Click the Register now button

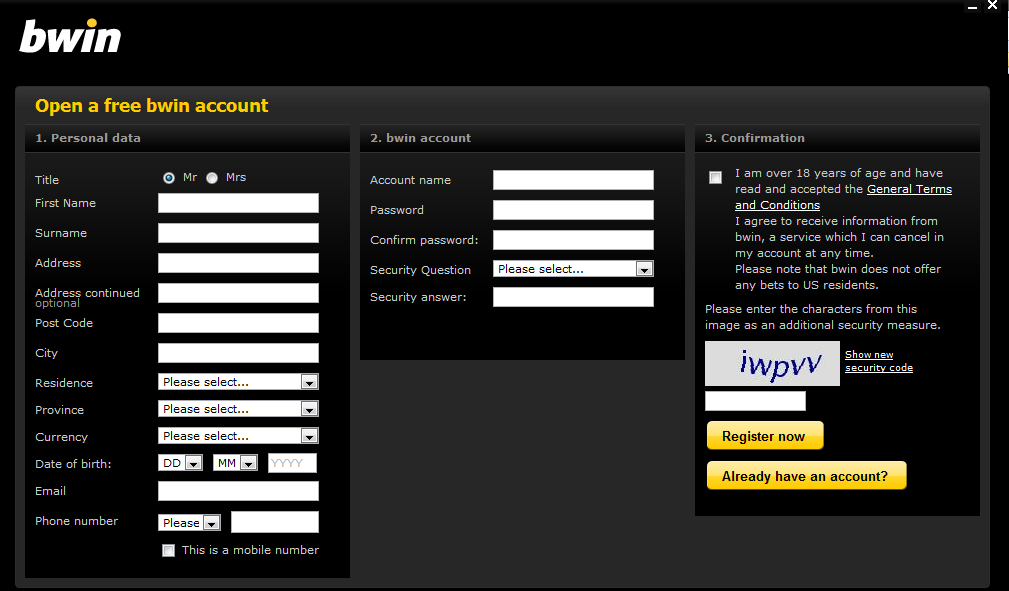tap(764, 435)
